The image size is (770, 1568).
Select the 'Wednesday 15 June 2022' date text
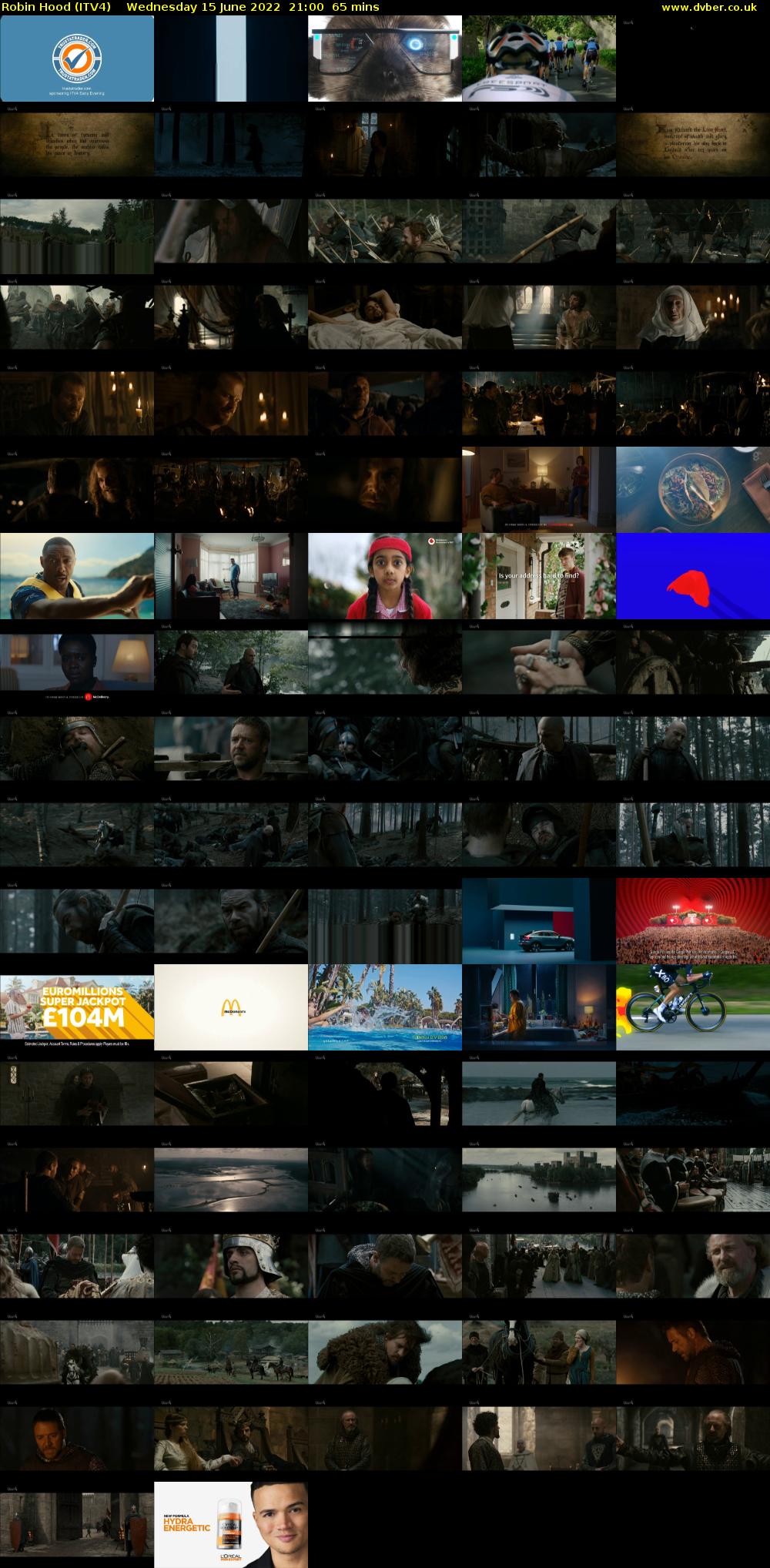202,7
